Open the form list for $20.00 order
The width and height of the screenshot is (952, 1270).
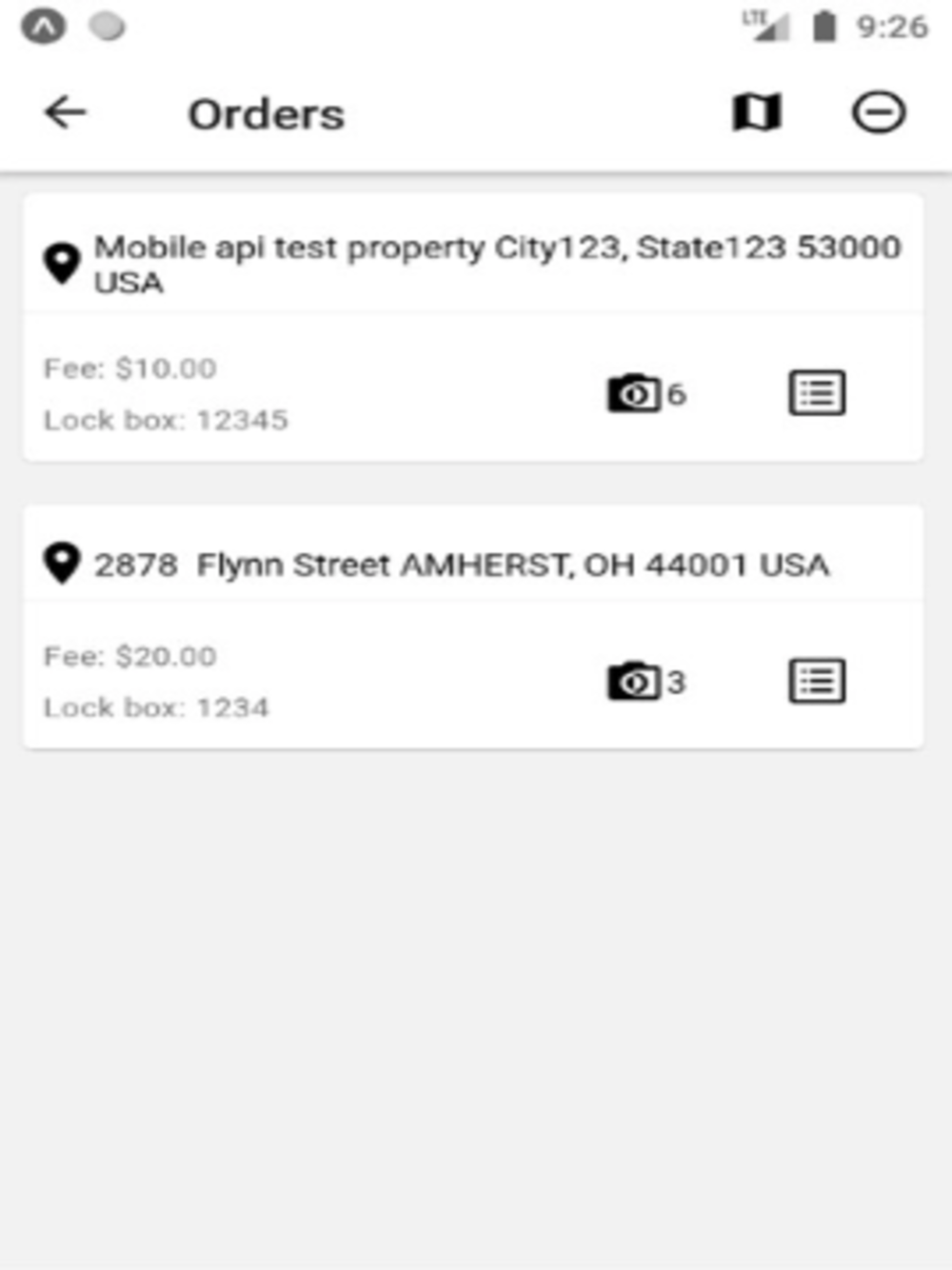[817, 681]
